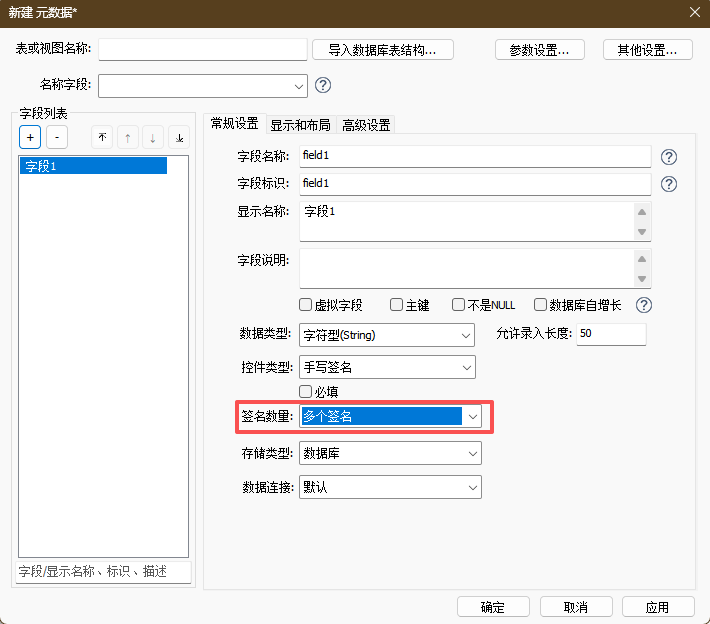
Task: Enable the 虚拟字段 checkbox
Action: [x=306, y=305]
